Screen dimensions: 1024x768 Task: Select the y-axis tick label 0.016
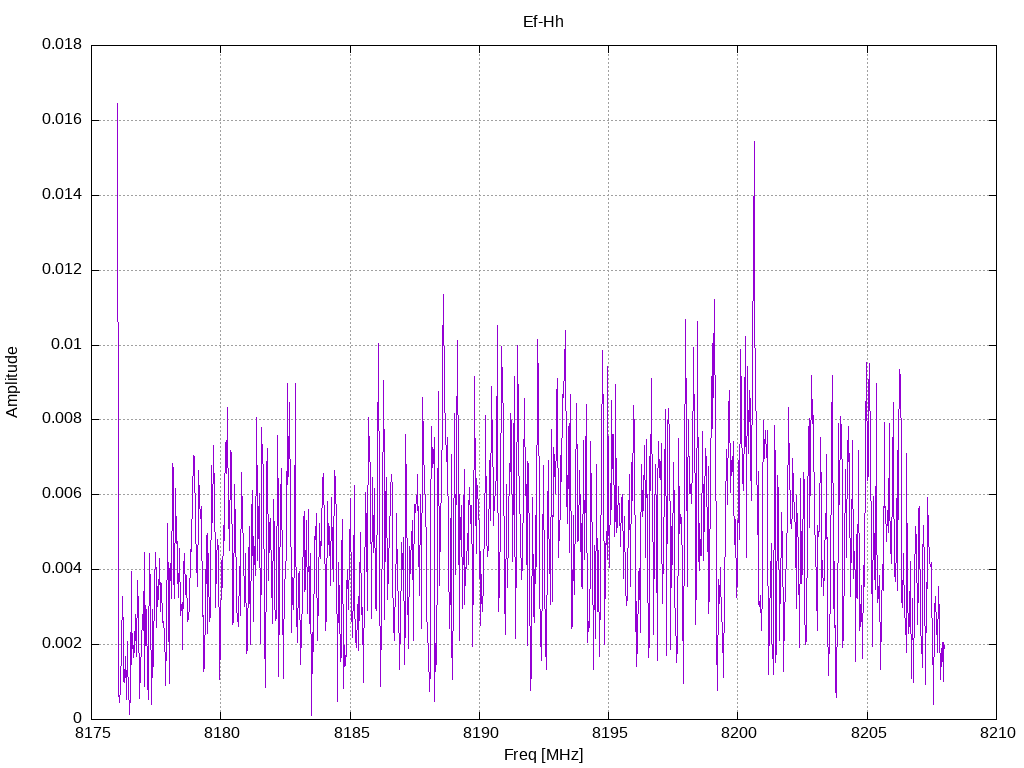click(62, 120)
